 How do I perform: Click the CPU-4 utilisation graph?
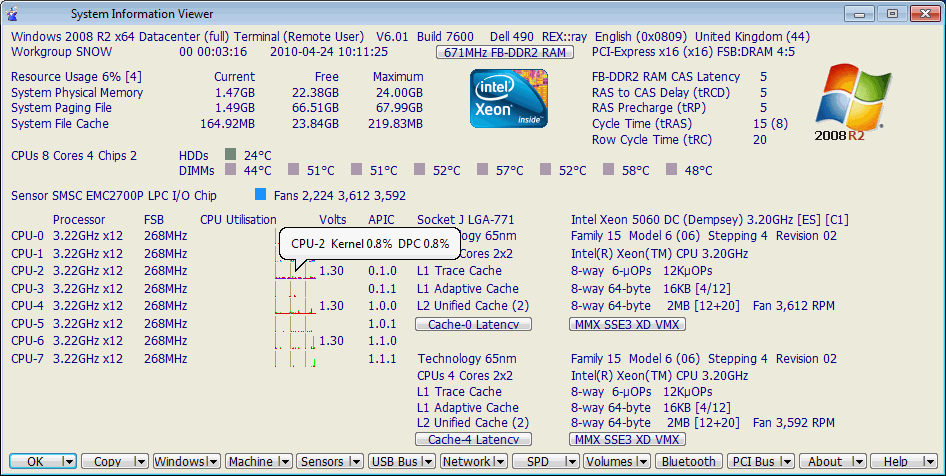[296, 306]
